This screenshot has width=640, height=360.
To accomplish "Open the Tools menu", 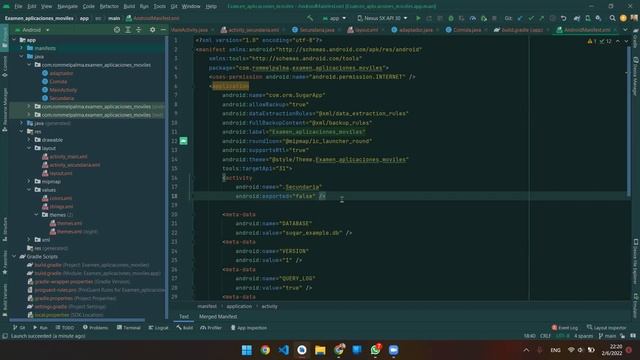I will [x=160, y=7].
